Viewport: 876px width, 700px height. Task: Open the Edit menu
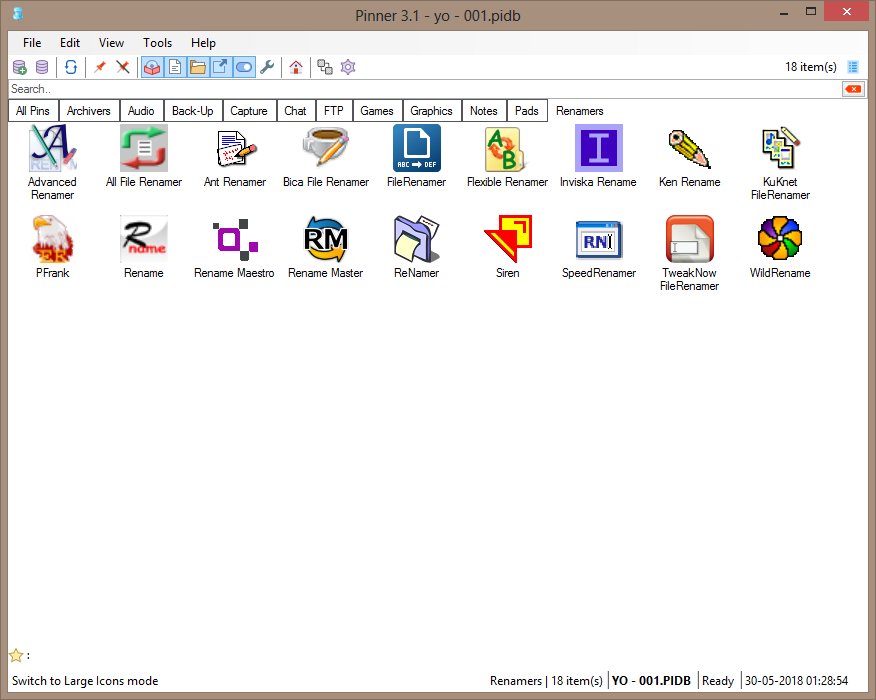(x=70, y=43)
